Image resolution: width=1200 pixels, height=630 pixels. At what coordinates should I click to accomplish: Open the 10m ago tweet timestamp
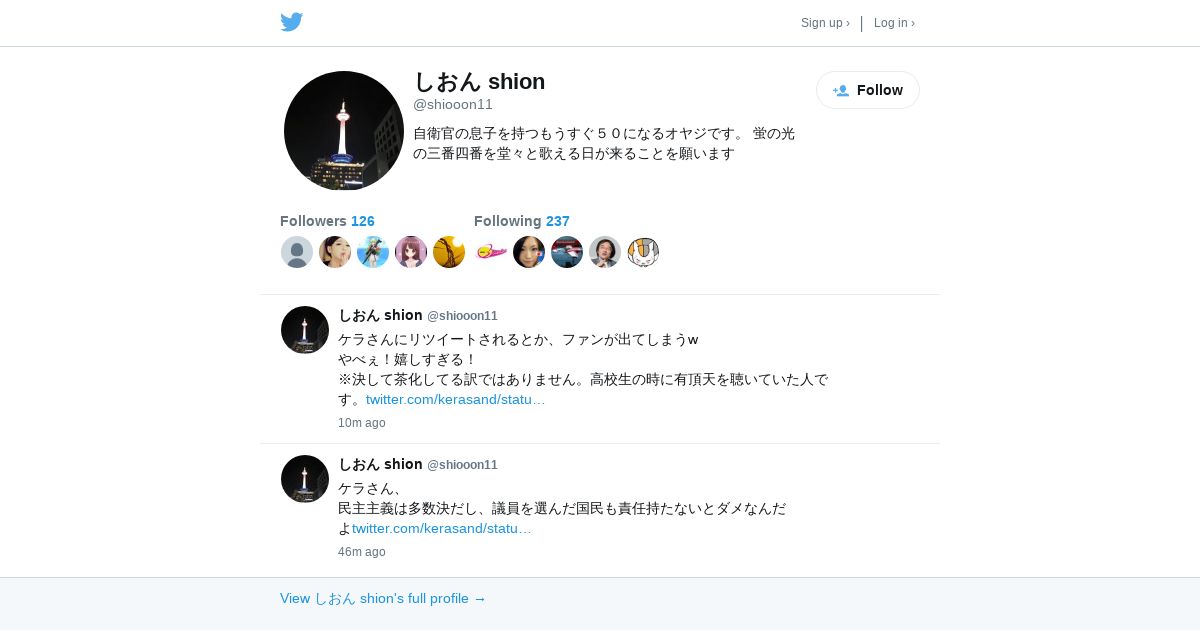click(x=361, y=423)
